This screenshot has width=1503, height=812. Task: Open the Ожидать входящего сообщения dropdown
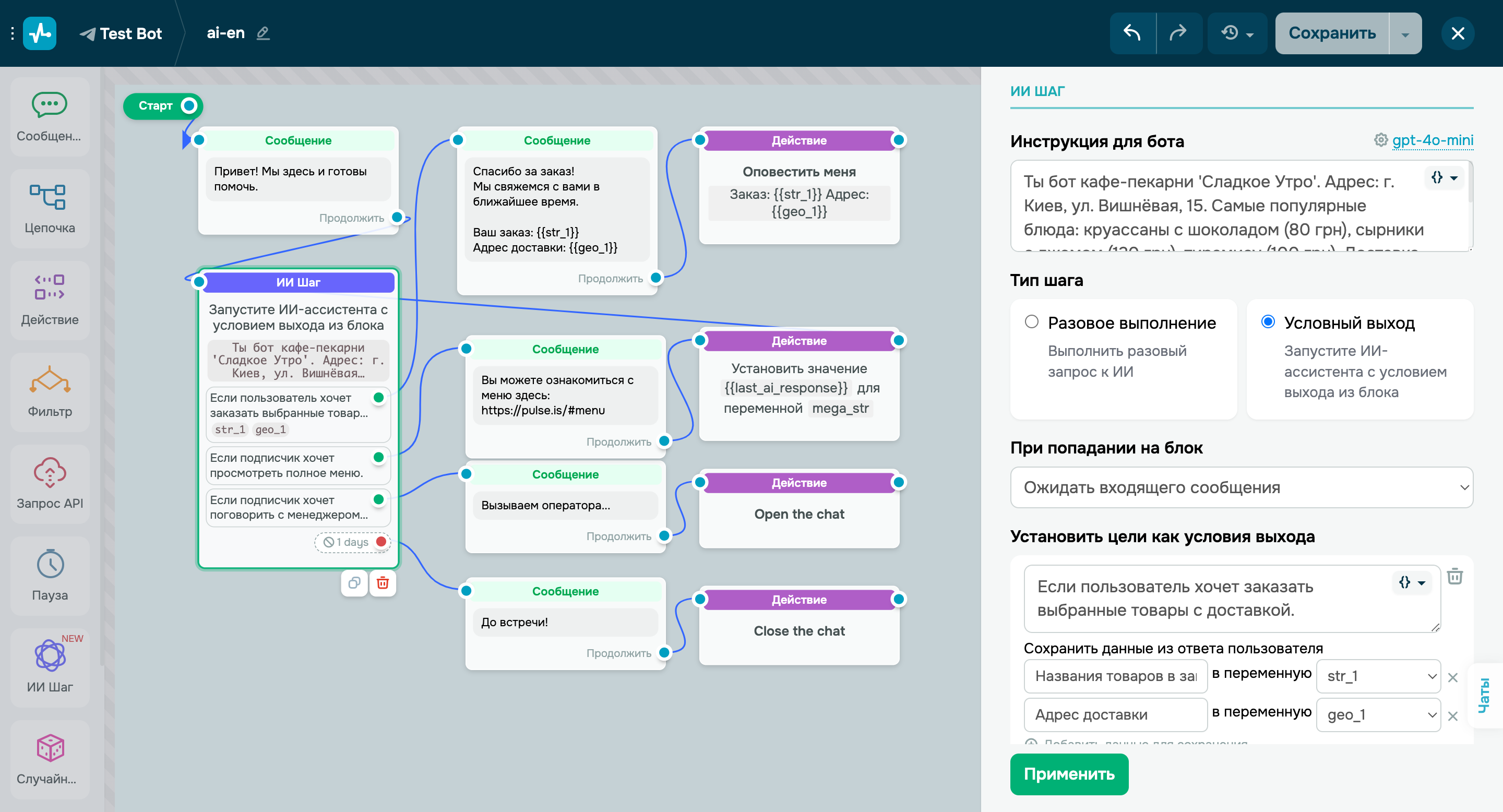pos(1242,487)
